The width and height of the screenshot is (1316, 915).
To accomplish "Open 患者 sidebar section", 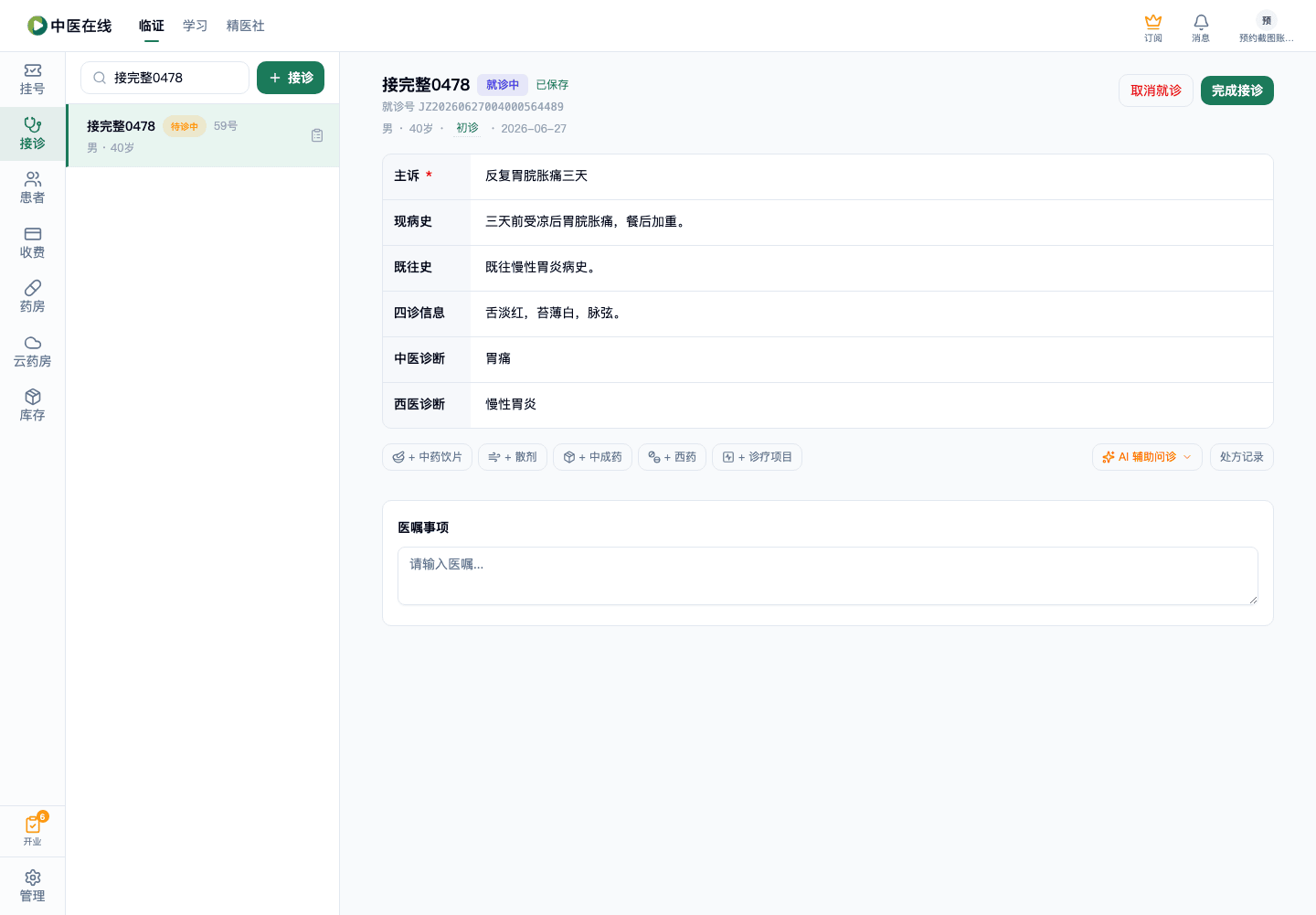I will pyautogui.click(x=33, y=188).
